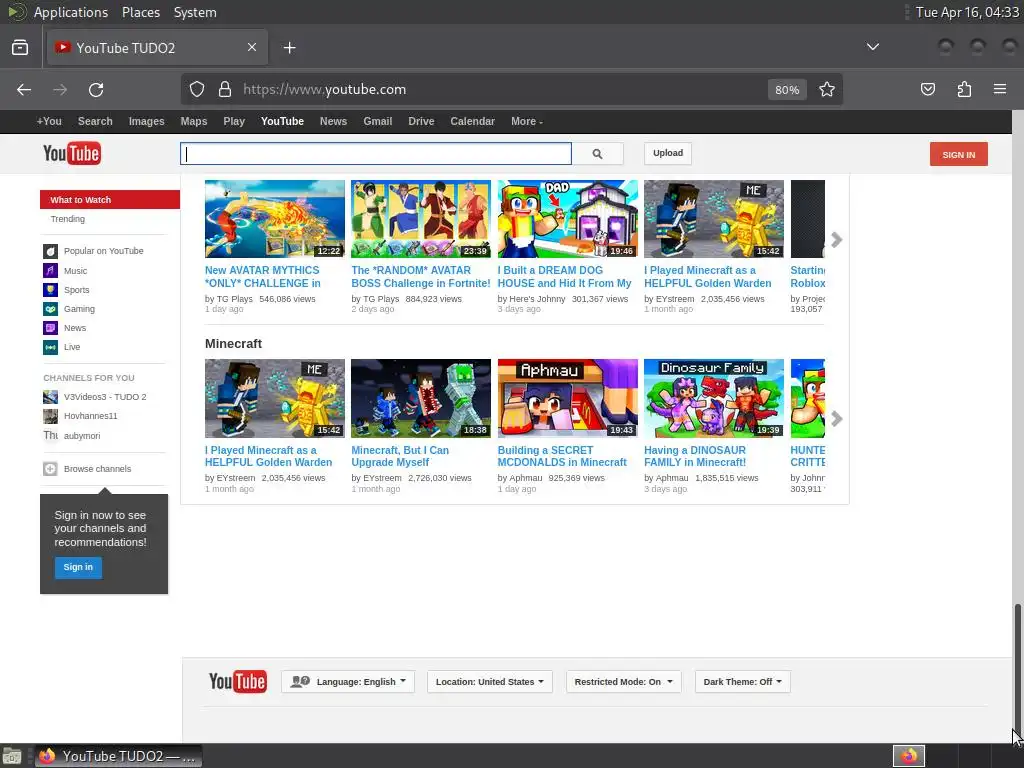Reload the page with refresh icon
This screenshot has height=768, width=1024.
click(96, 89)
